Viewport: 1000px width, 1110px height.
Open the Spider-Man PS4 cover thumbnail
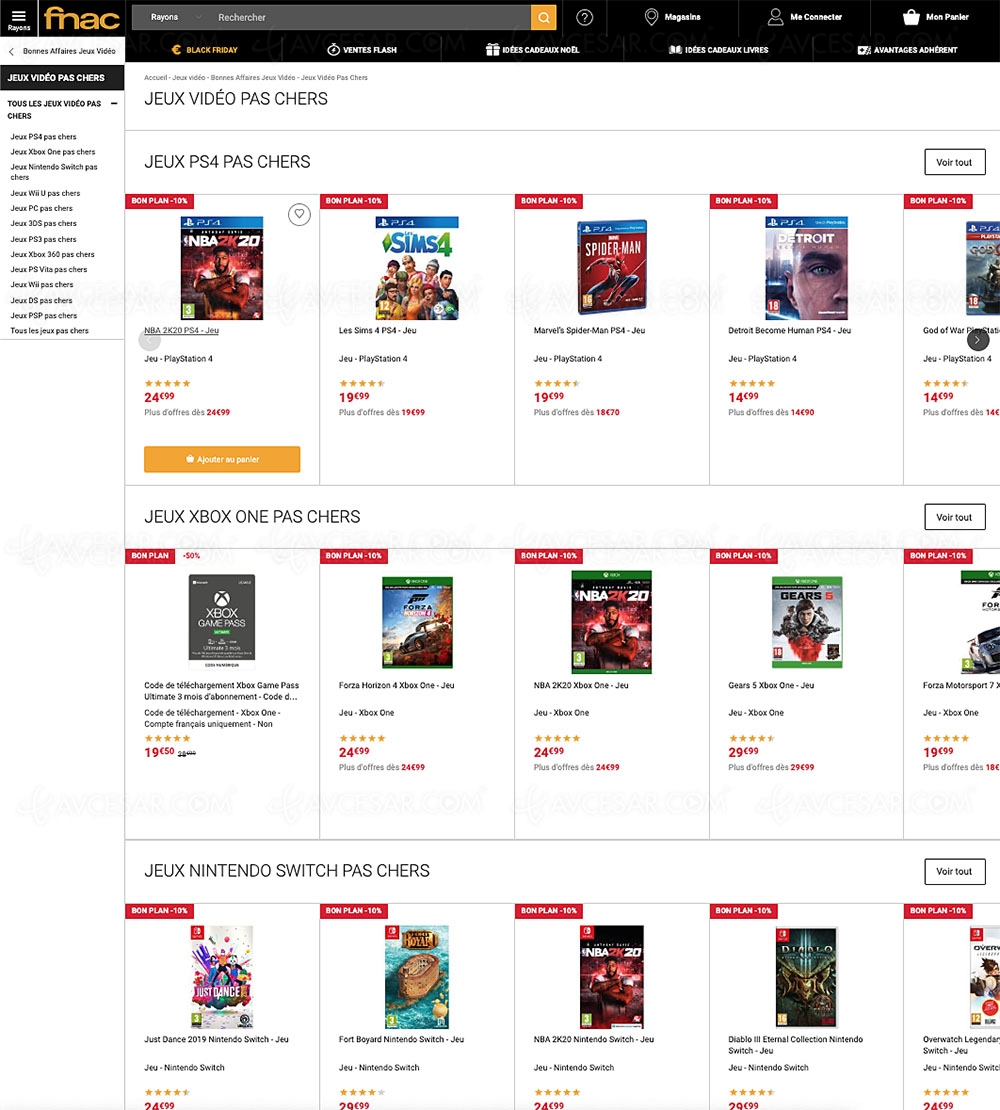[x=611, y=267]
